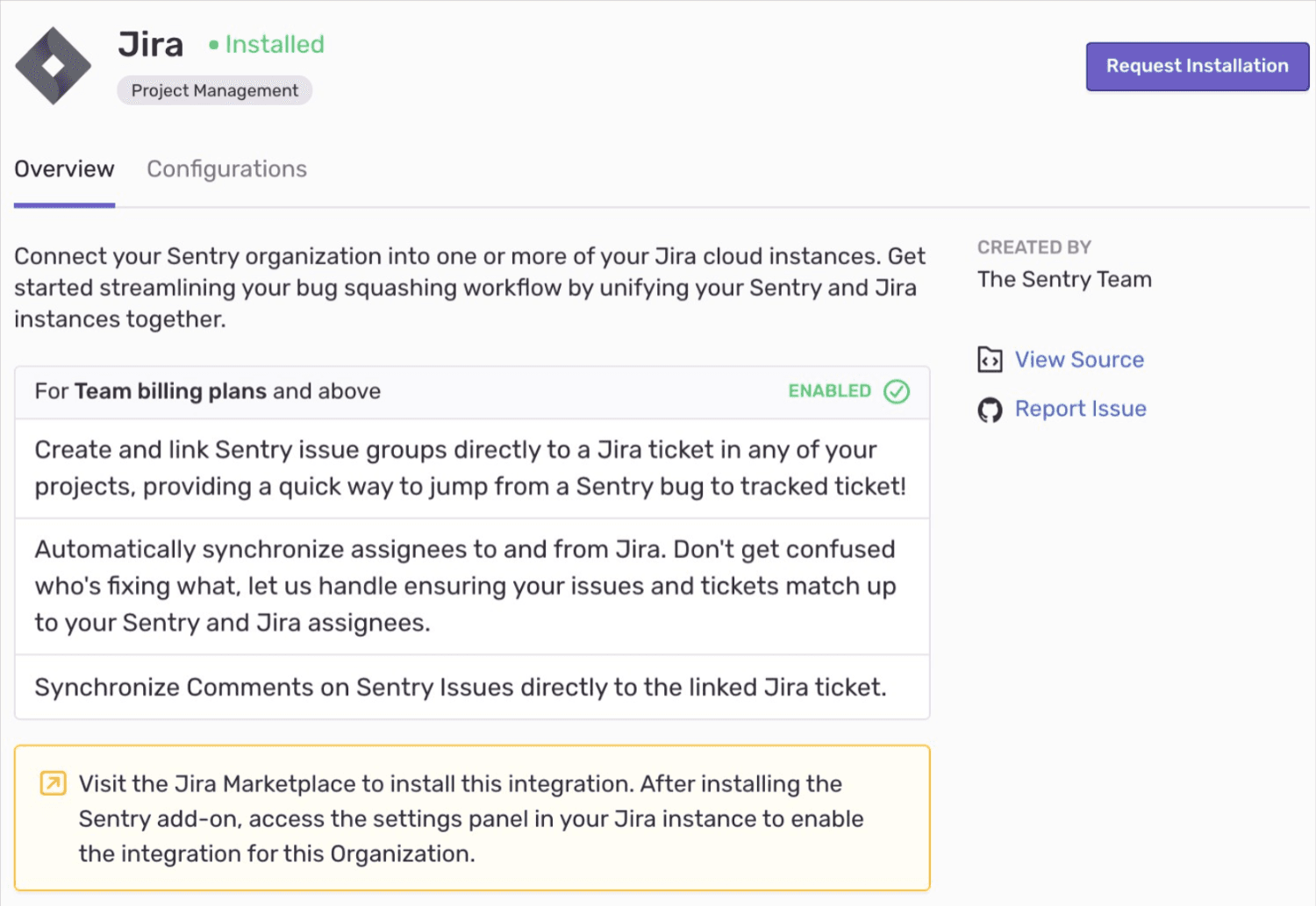The width and height of the screenshot is (1316, 906).
Task: Click the purple Overview tab underline indicator
Action: pos(63,203)
